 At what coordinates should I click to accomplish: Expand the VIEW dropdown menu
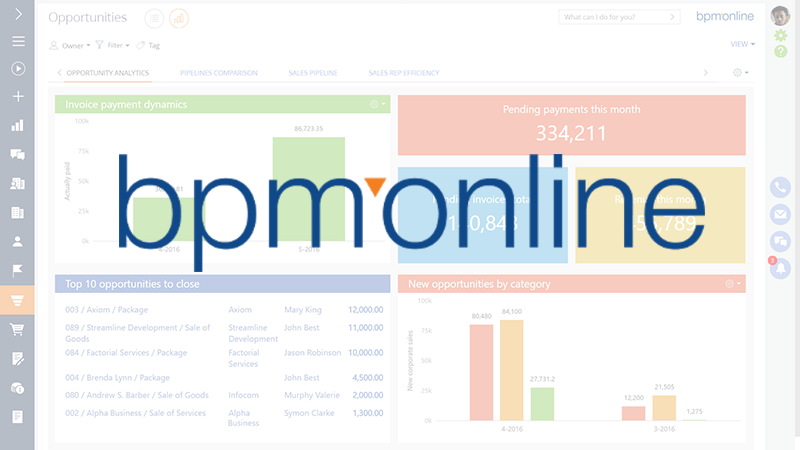click(742, 44)
